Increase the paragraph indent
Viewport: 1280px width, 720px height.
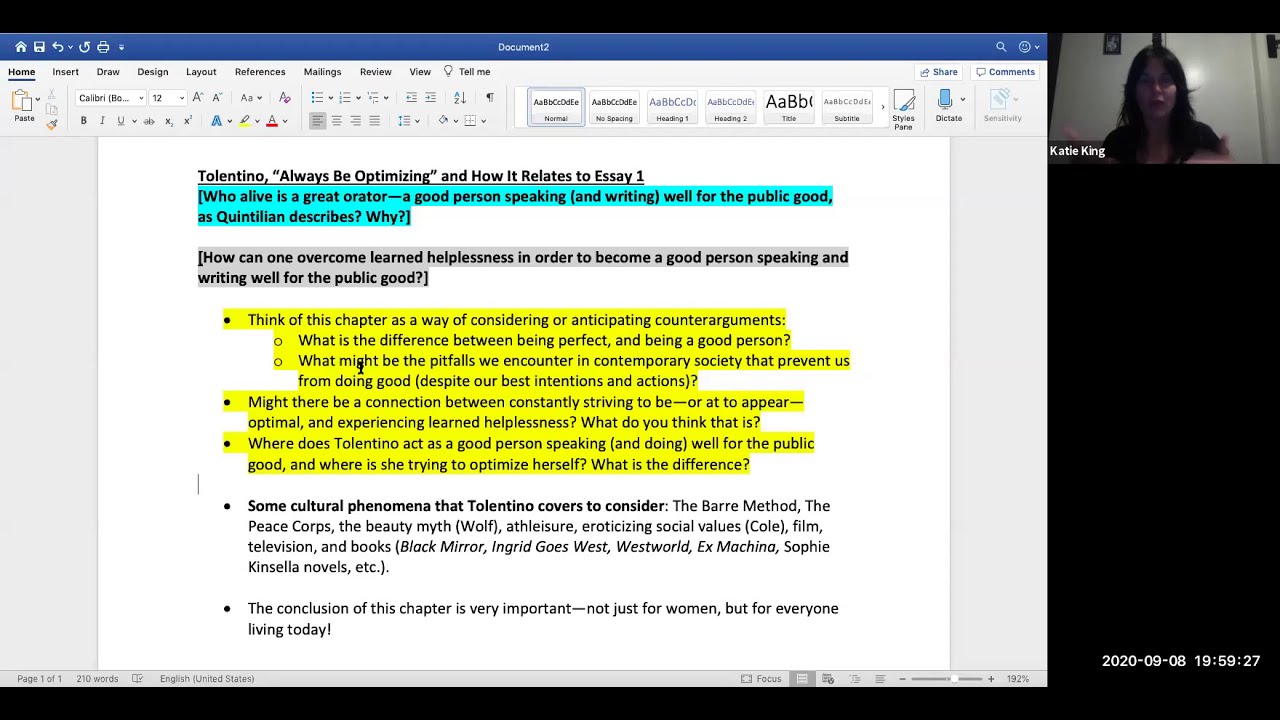430,98
